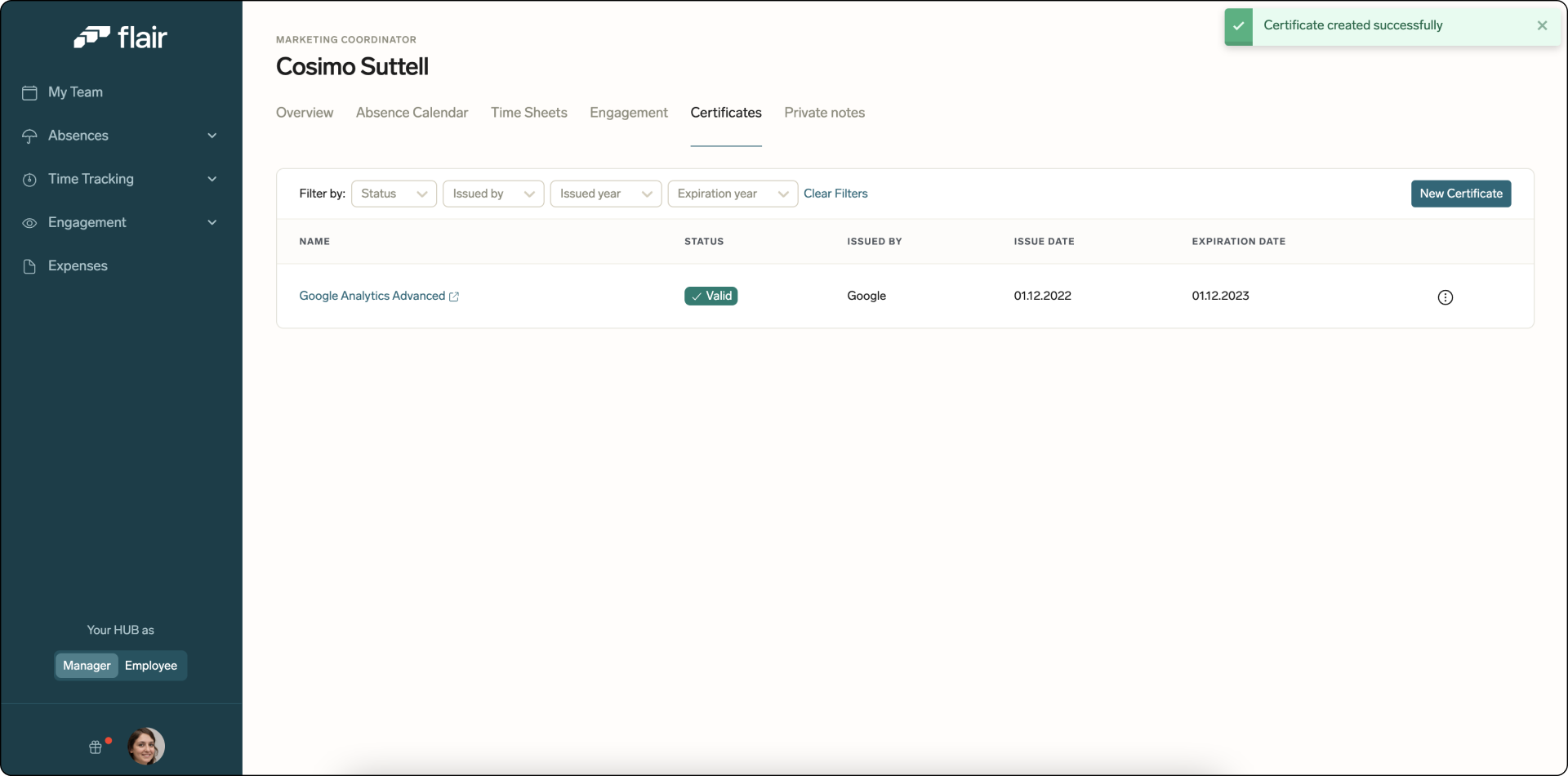Click the Flair logo in the sidebar
The image size is (1568, 776).
pyautogui.click(x=121, y=37)
